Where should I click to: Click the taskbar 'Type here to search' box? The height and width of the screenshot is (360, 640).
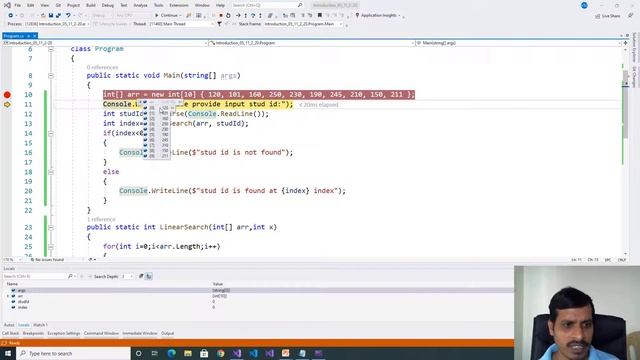click(x=73, y=353)
